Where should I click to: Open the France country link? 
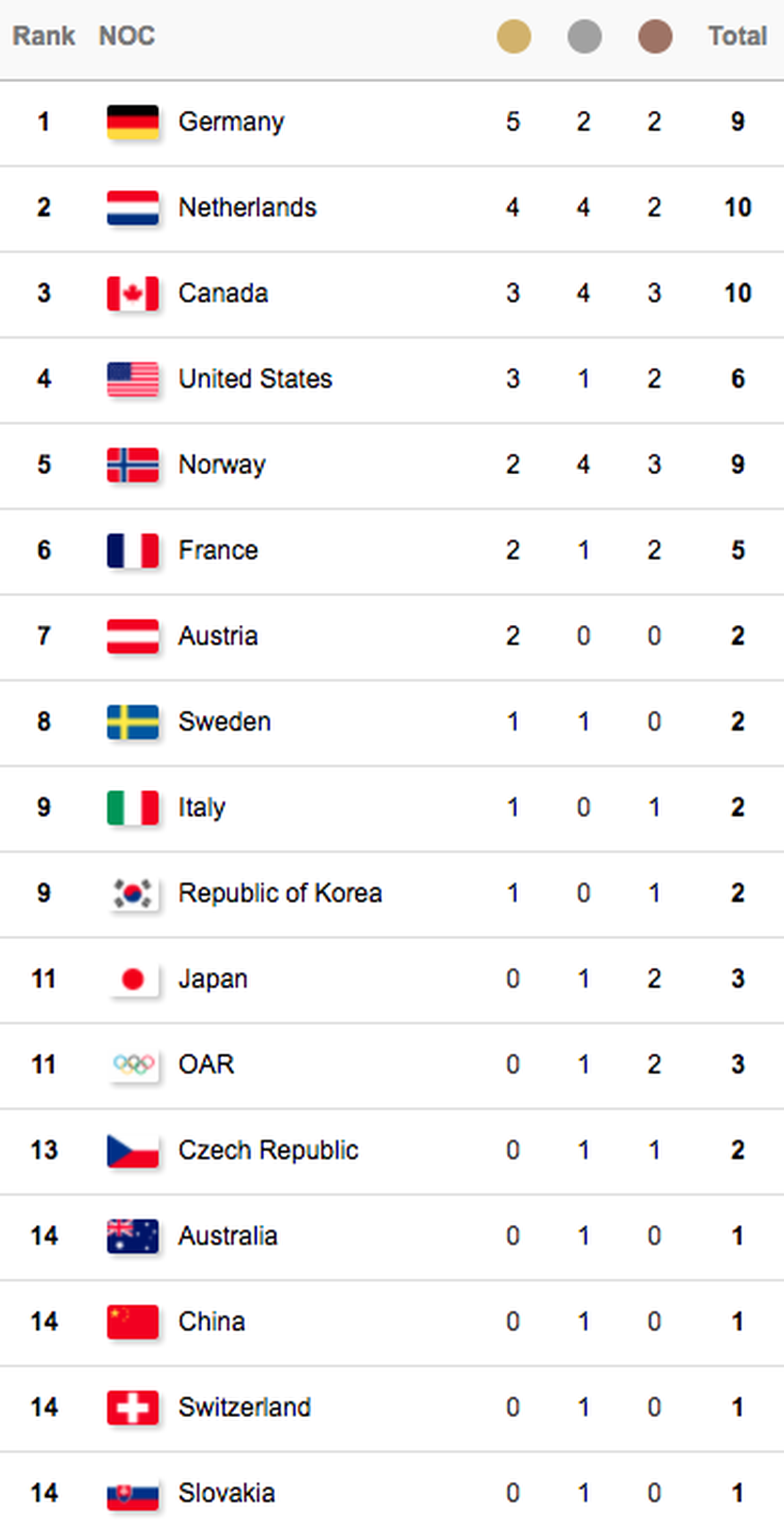click(218, 550)
